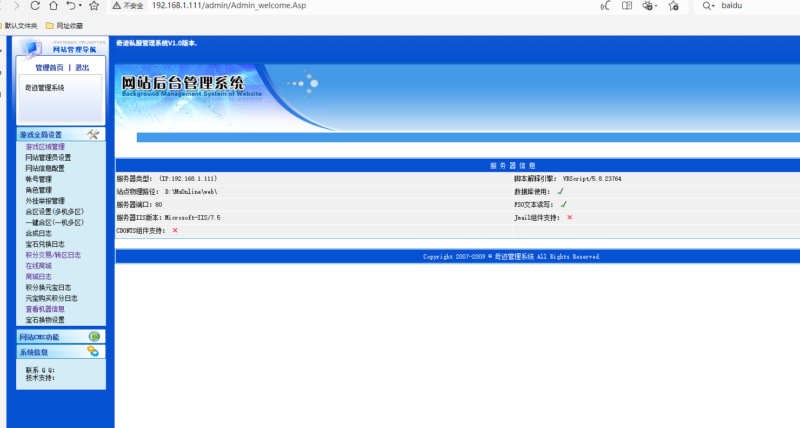Image resolution: width=800 pixels, height=428 pixels.
Task: Open reader mode book icon
Action: point(627,6)
